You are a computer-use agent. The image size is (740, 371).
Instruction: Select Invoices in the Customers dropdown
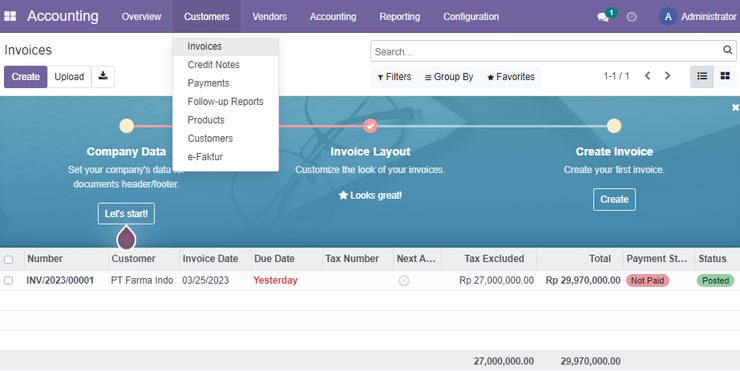coord(226,46)
